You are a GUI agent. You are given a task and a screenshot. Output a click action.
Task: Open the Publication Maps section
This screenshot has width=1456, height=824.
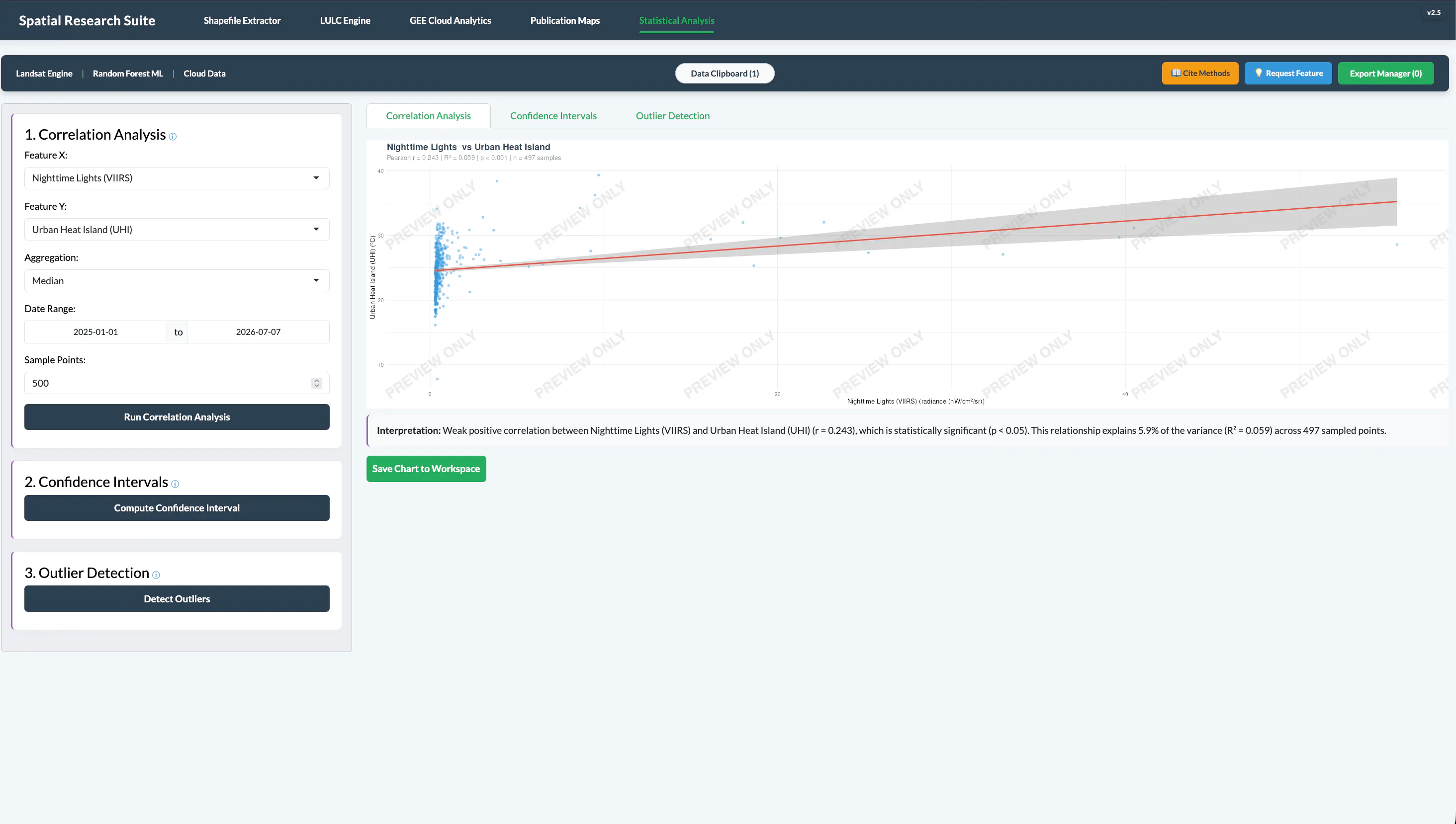tap(565, 20)
